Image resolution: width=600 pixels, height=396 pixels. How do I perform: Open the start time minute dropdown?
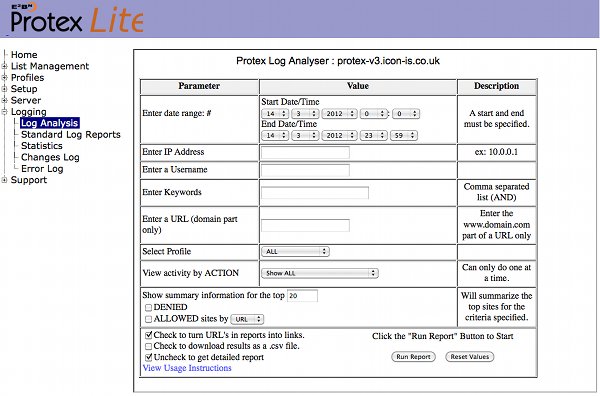pyautogui.click(x=406, y=114)
